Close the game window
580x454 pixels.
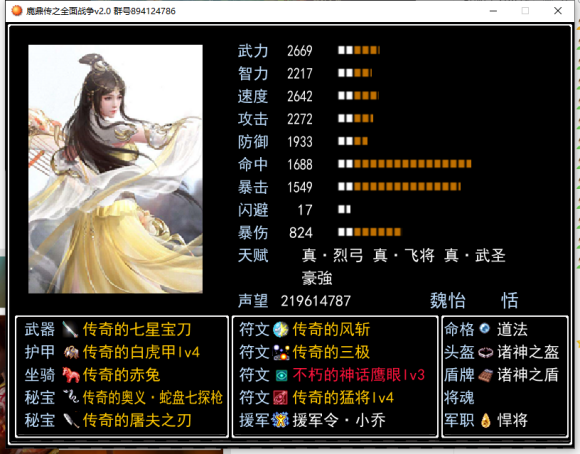click(558, 11)
